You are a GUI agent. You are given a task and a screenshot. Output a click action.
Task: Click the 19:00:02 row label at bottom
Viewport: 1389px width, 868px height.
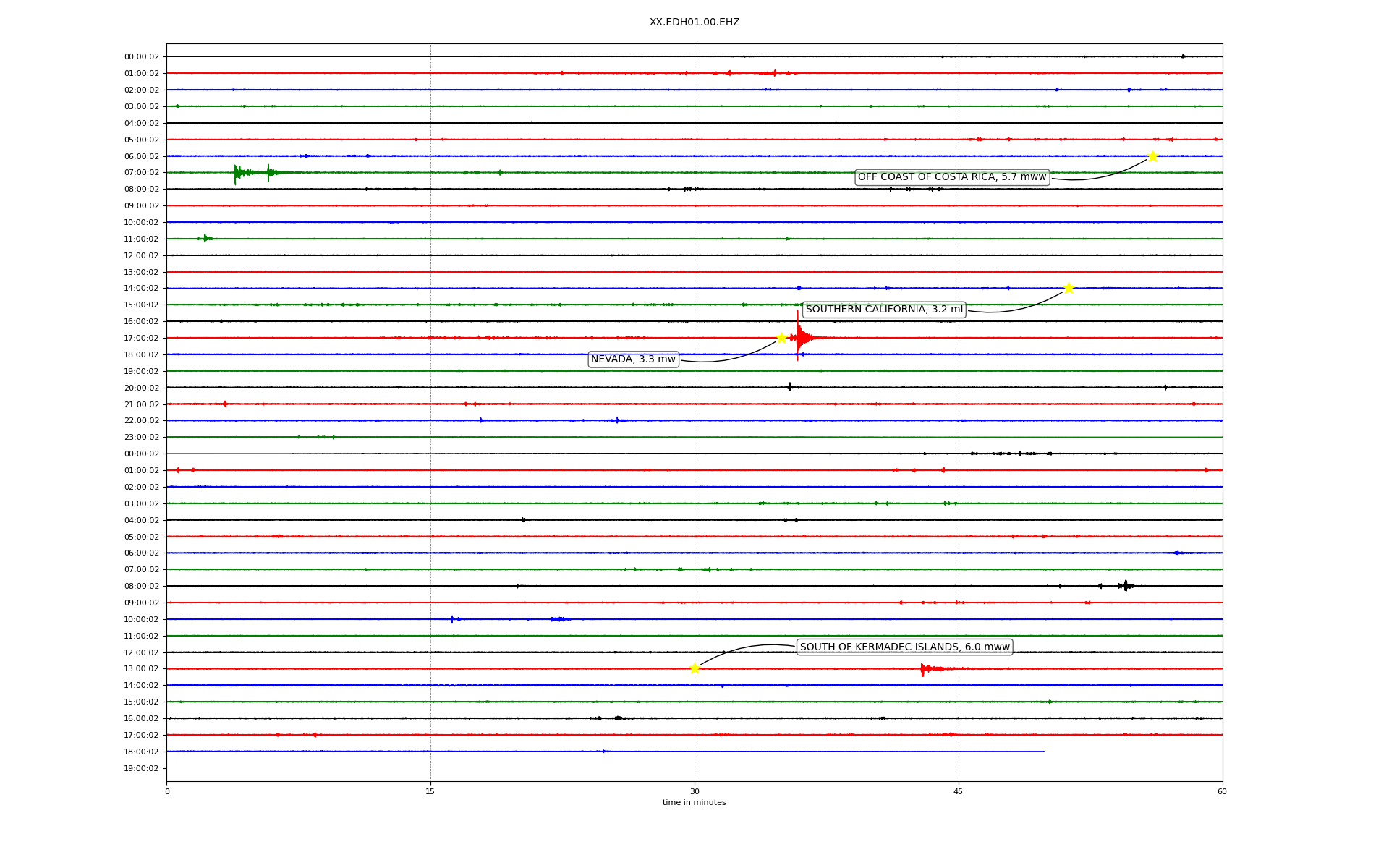[x=141, y=768]
